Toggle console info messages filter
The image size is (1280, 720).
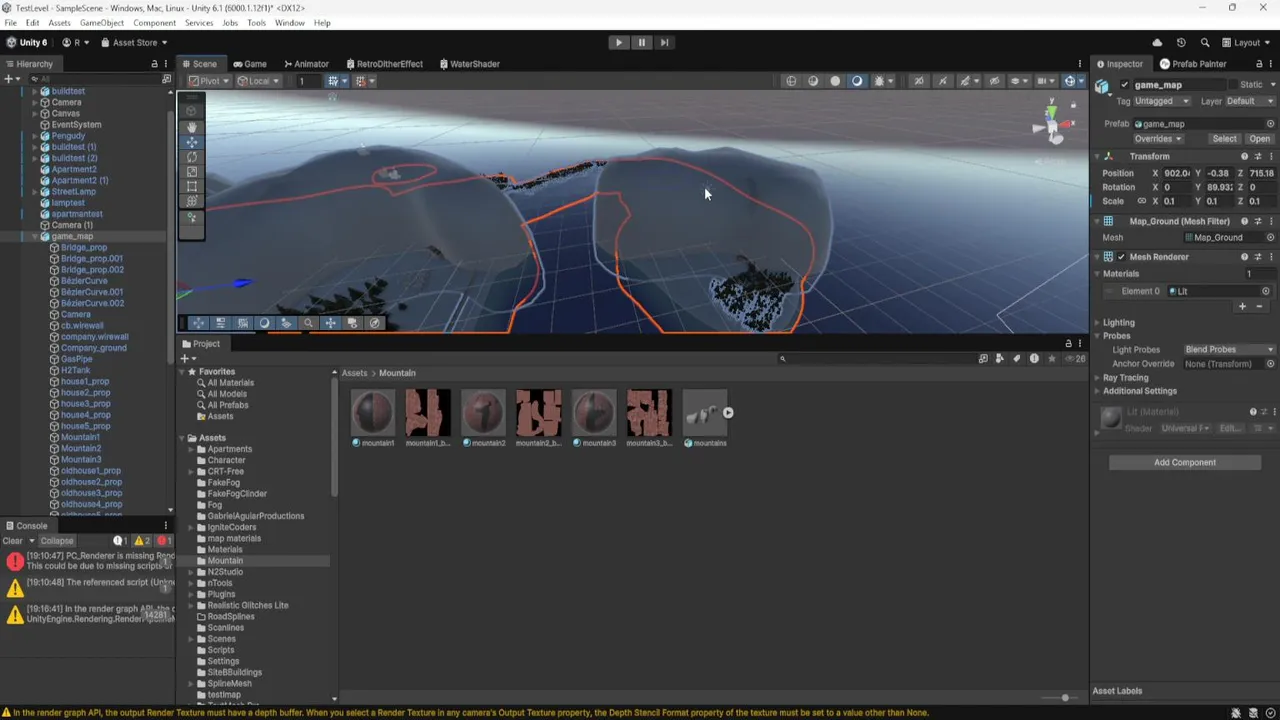pyautogui.click(x=121, y=541)
